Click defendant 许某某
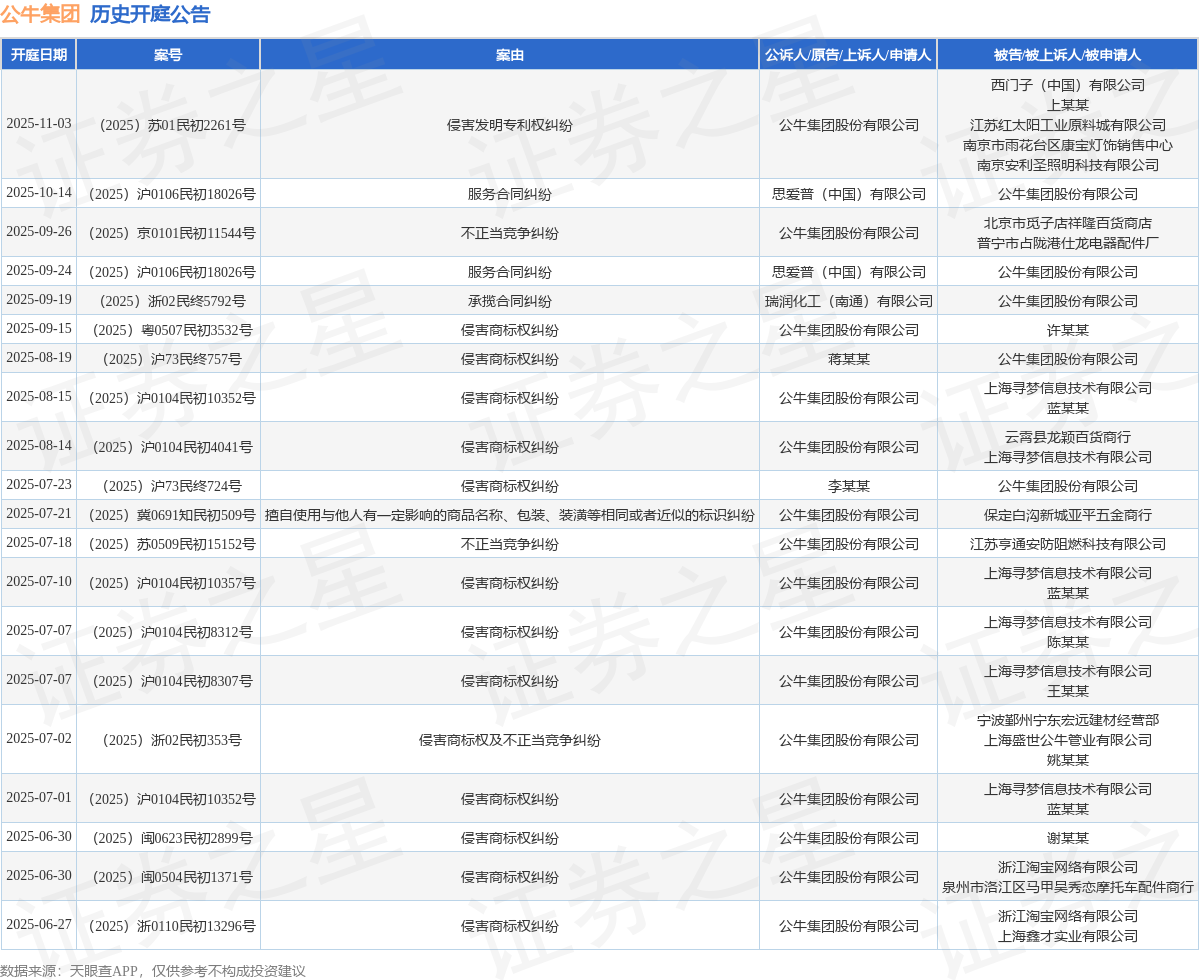This screenshot has width=1199, height=980. pyautogui.click(x=1067, y=330)
